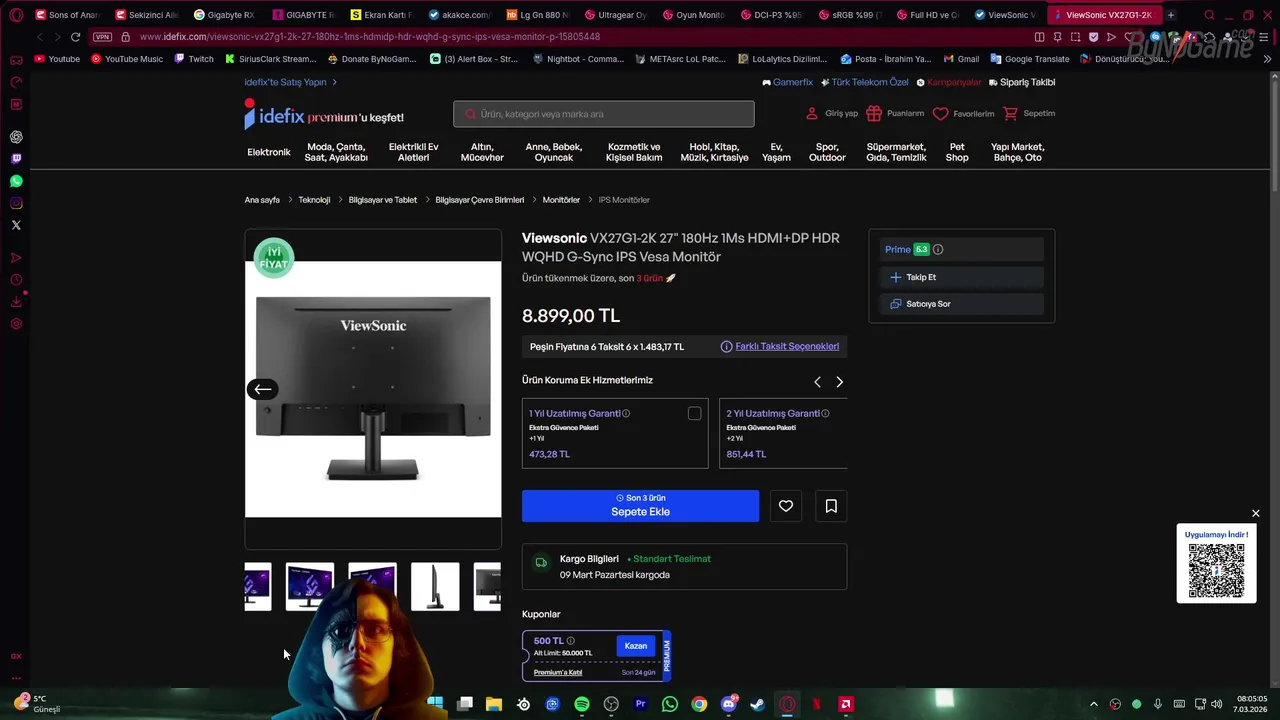Expand idefix'te Satış Yapın chevron link
This screenshot has width=1280, height=720.
(x=290, y=82)
